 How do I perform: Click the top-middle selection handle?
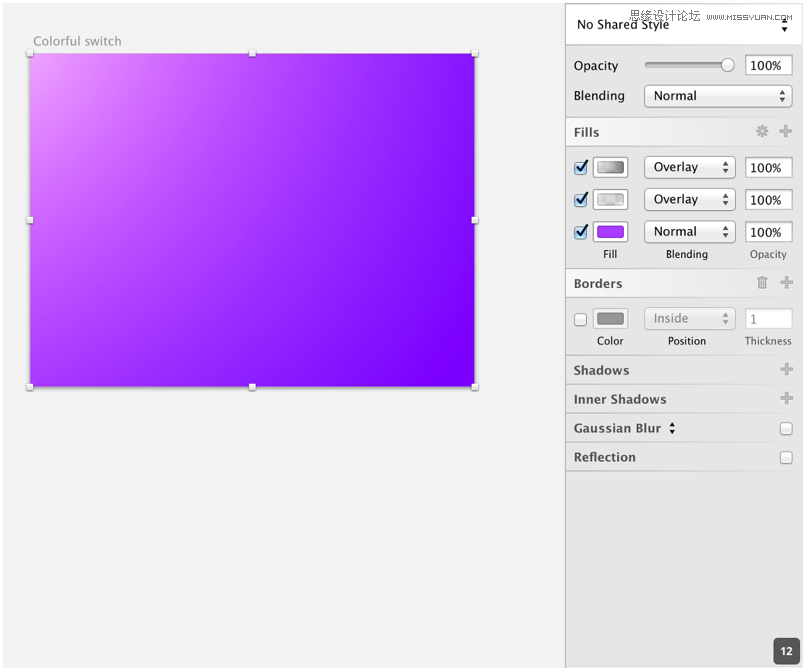pyautogui.click(x=252, y=53)
